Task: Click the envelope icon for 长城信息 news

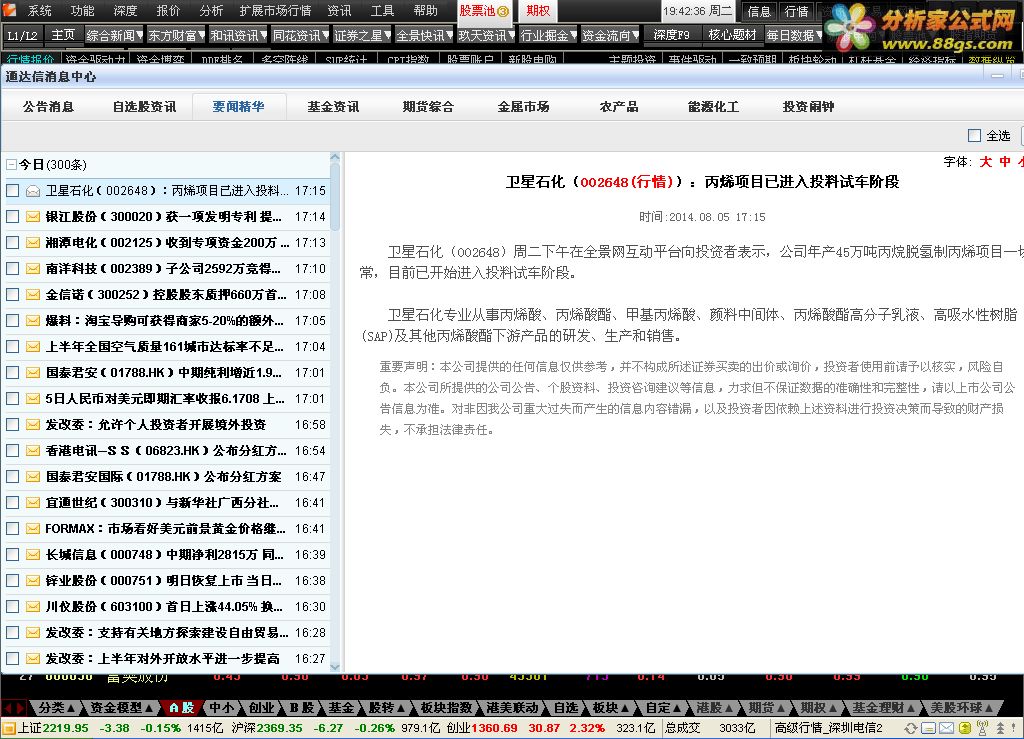Action: [x=33, y=554]
